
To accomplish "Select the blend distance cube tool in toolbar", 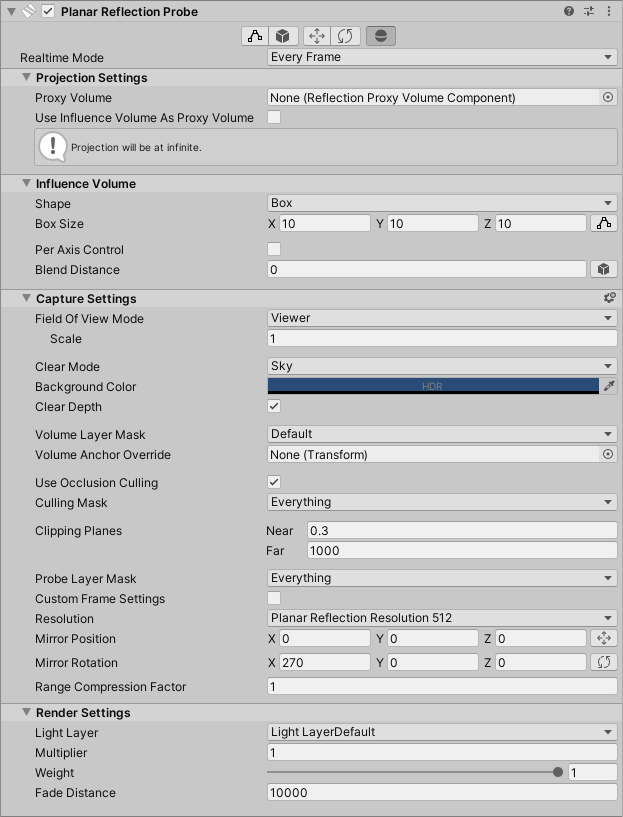I will (285, 36).
